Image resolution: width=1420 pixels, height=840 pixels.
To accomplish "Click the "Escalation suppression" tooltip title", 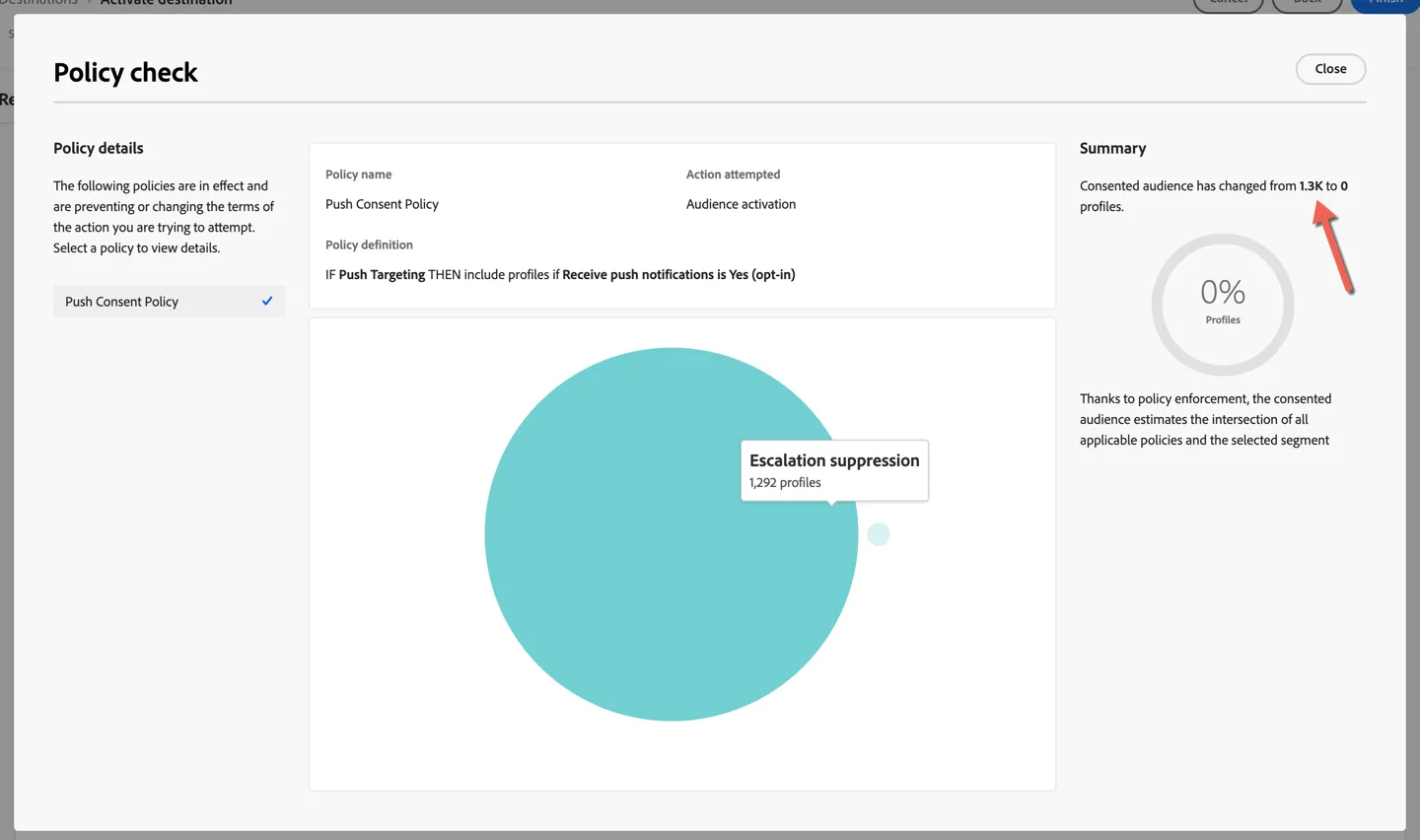I will point(834,460).
